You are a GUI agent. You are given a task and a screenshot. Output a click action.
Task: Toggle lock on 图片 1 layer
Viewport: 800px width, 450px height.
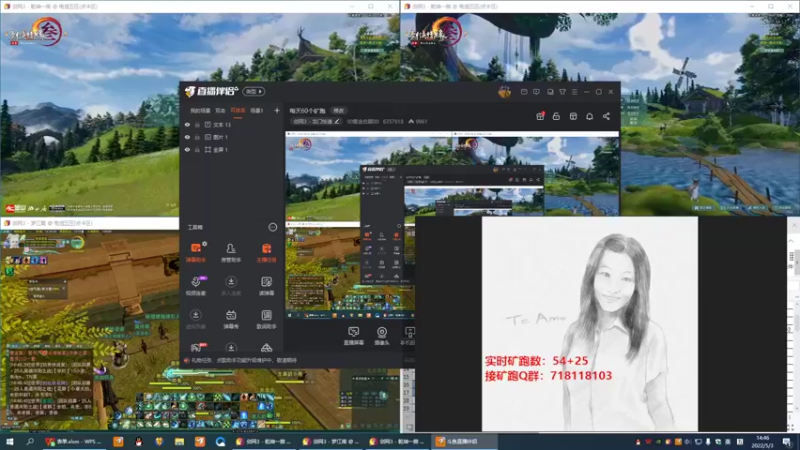(197, 137)
